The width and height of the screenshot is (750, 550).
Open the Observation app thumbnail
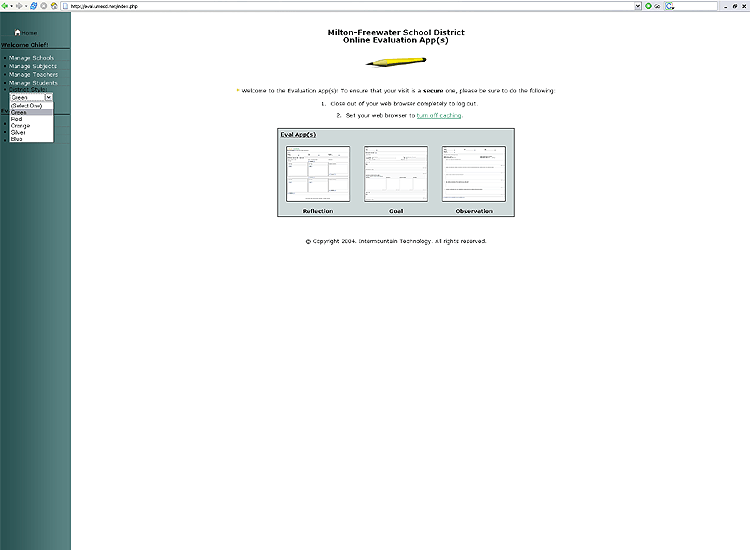click(x=474, y=174)
